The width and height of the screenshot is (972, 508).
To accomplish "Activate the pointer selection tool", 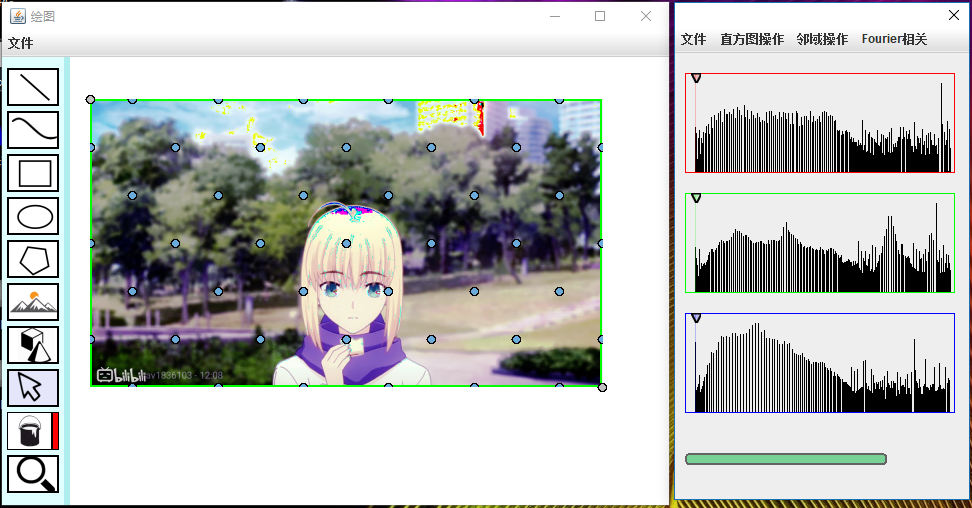I will [33, 388].
